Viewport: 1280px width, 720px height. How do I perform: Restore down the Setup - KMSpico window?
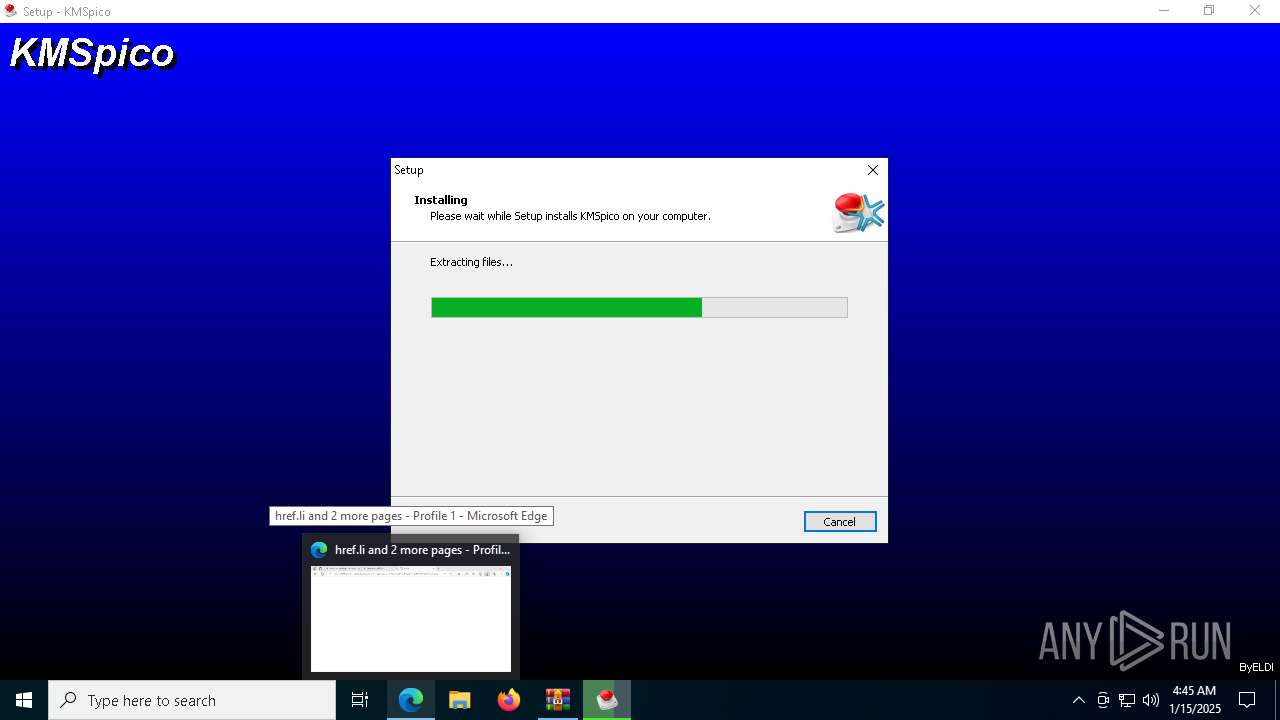[1209, 11]
